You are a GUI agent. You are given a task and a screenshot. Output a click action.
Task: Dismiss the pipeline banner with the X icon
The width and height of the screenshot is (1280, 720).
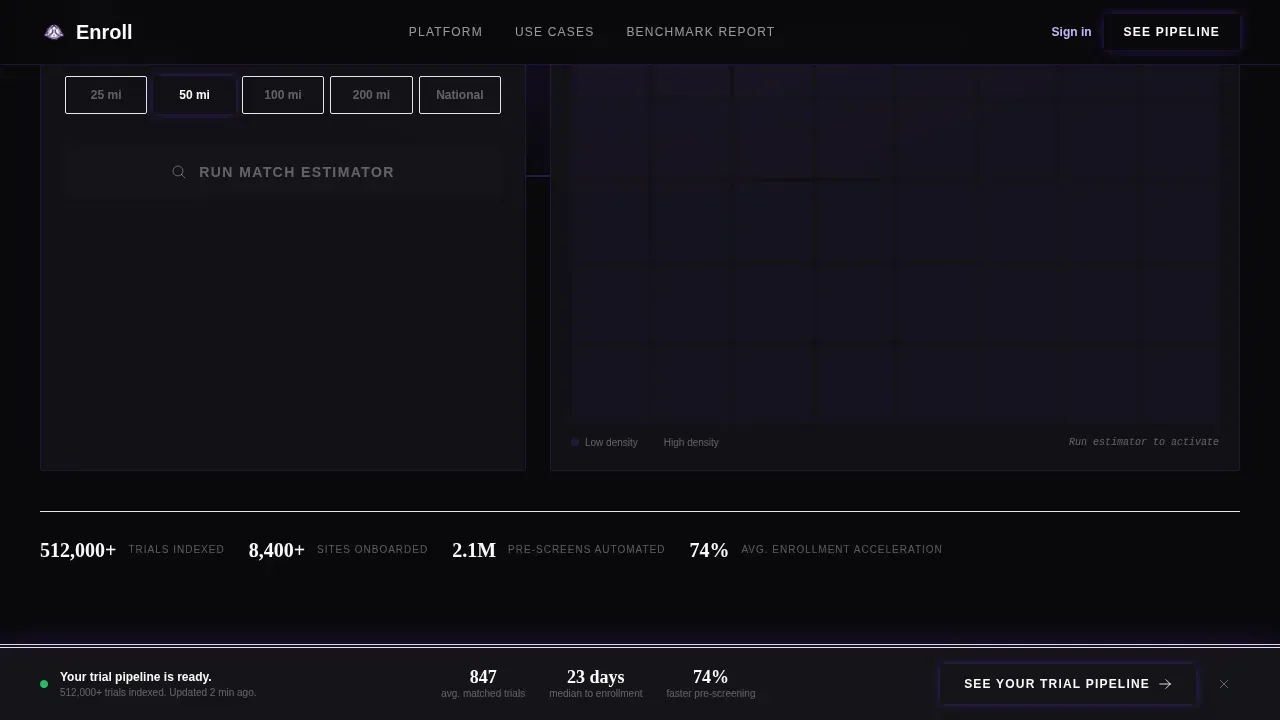coord(1224,684)
